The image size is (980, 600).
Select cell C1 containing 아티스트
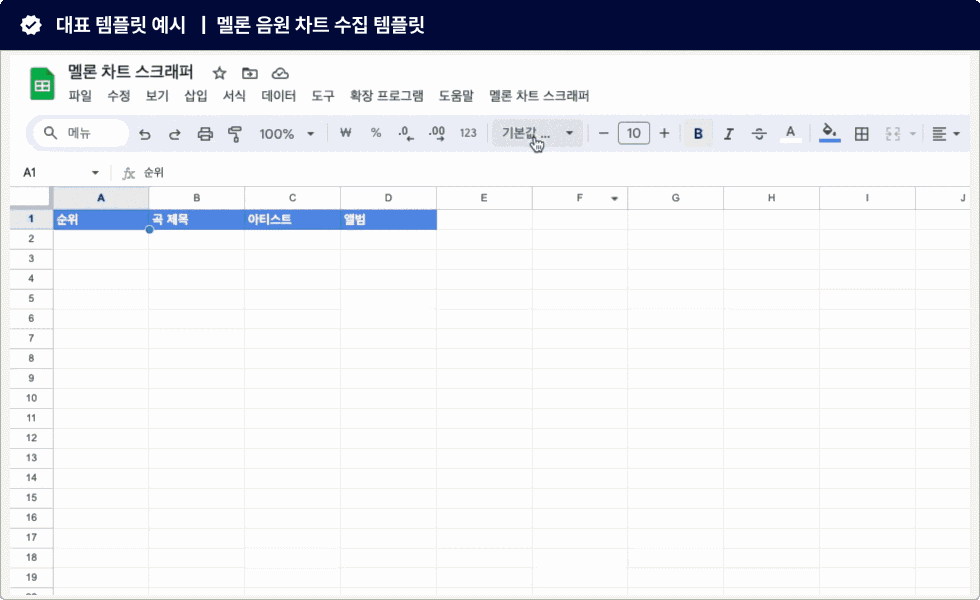point(292,219)
